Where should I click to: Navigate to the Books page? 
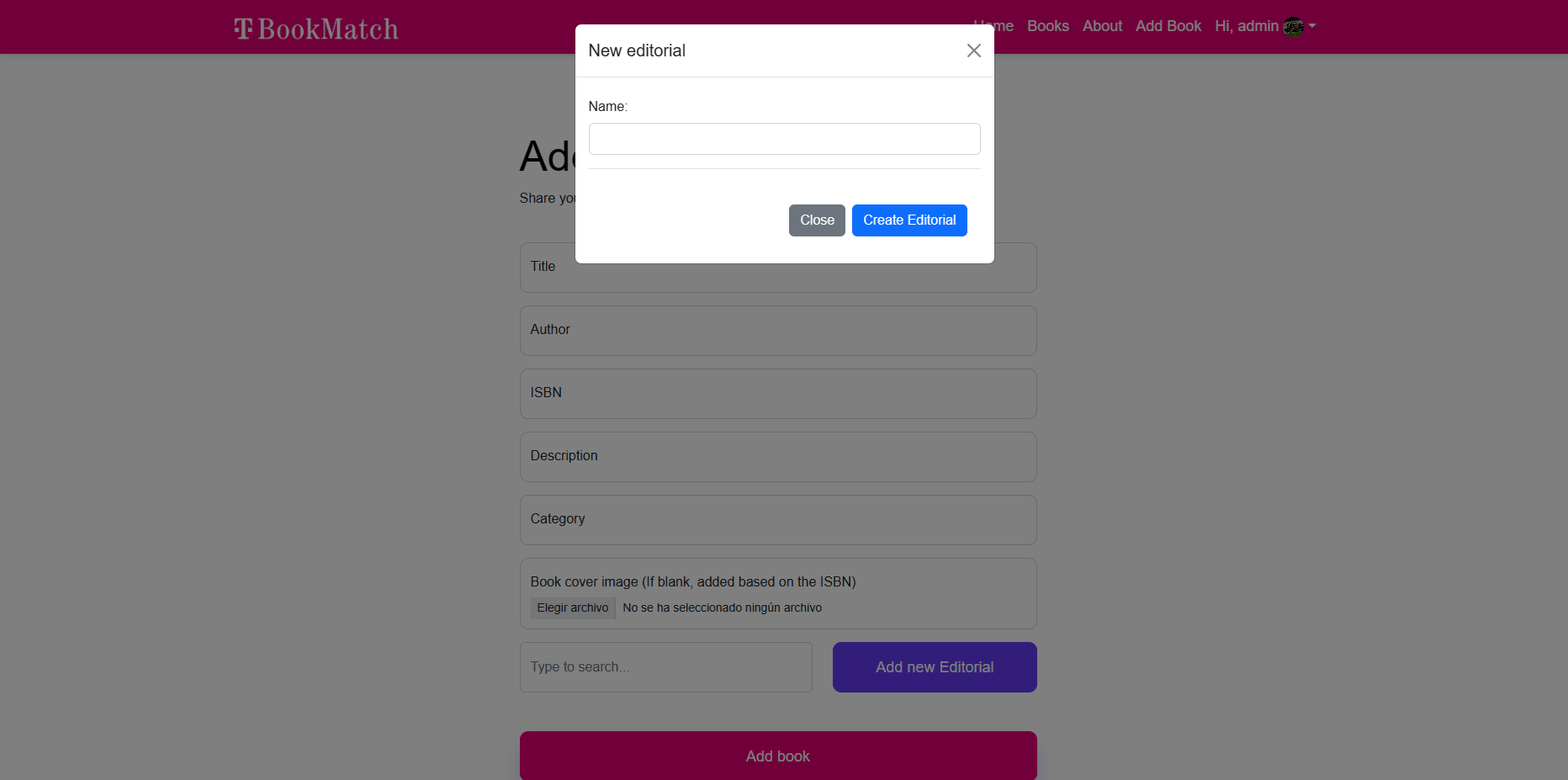tap(1047, 26)
